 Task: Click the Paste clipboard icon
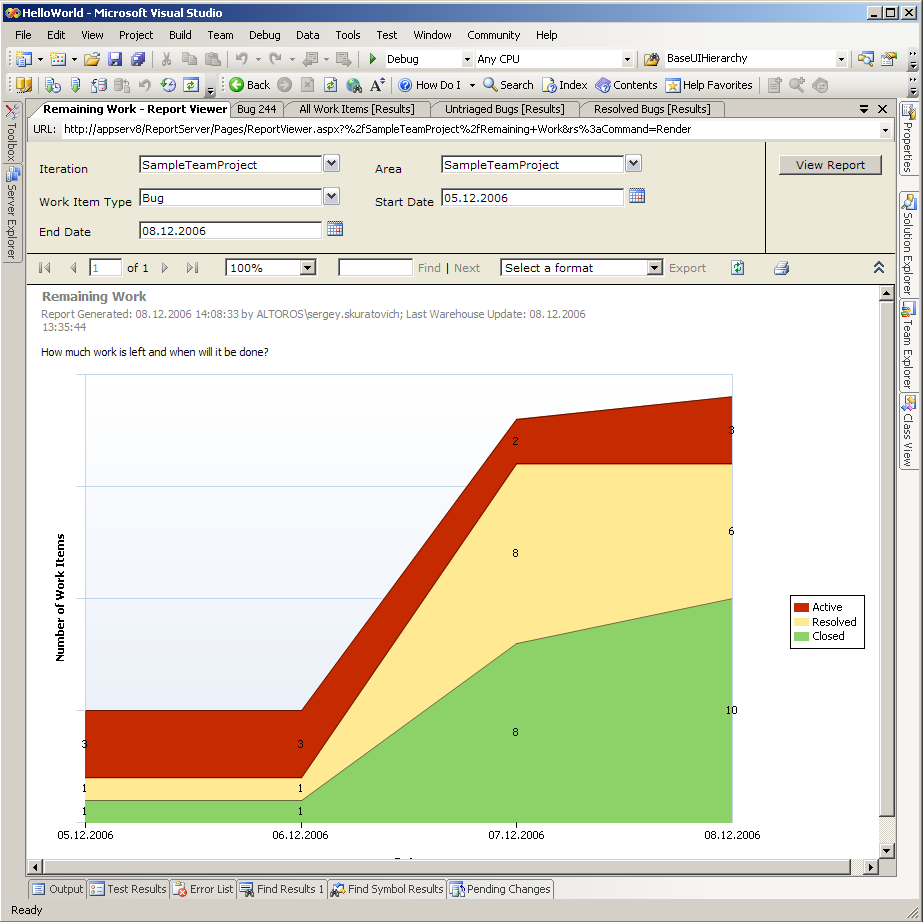[x=213, y=59]
